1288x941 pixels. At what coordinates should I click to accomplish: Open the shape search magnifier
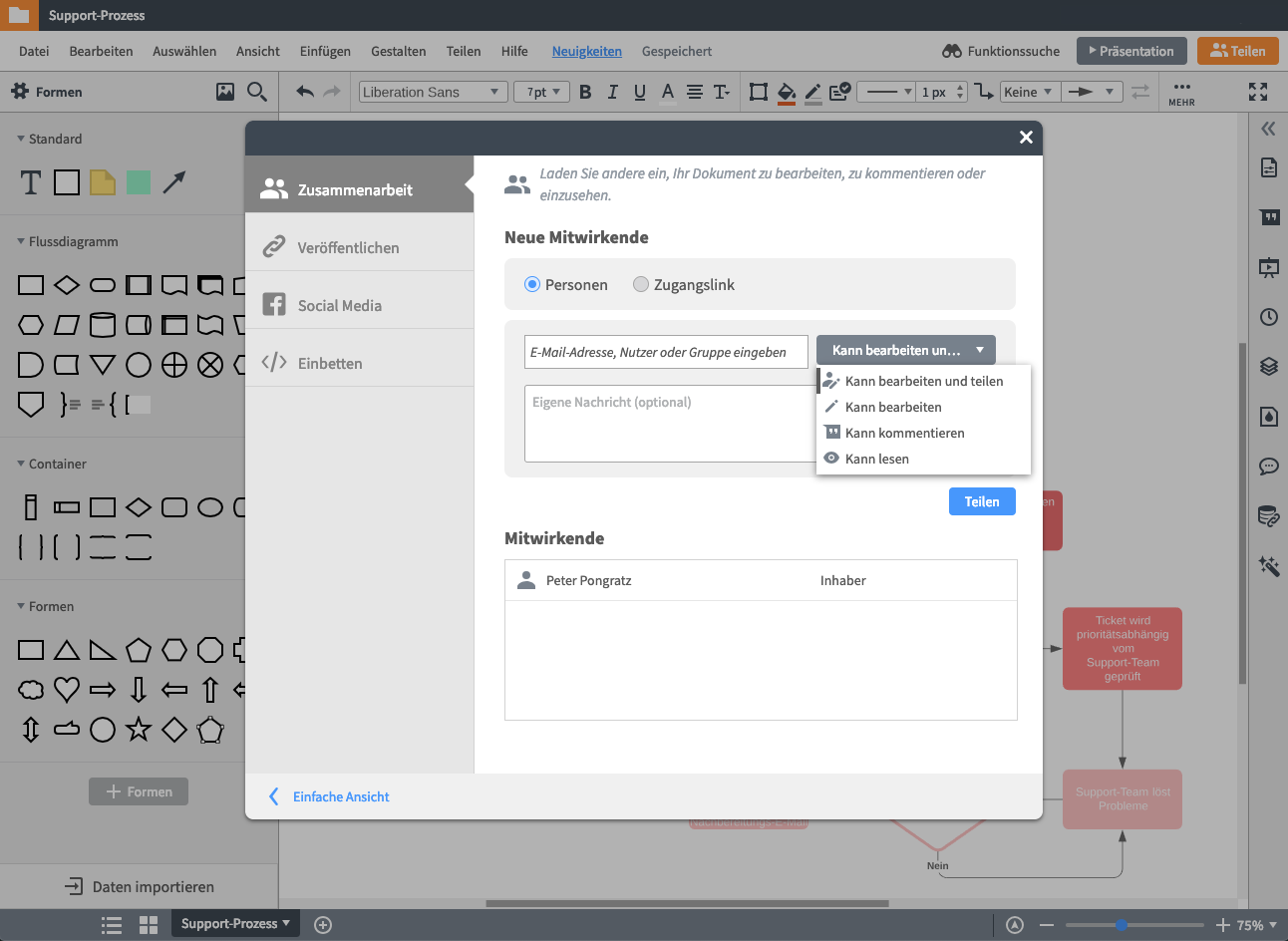coord(257,91)
